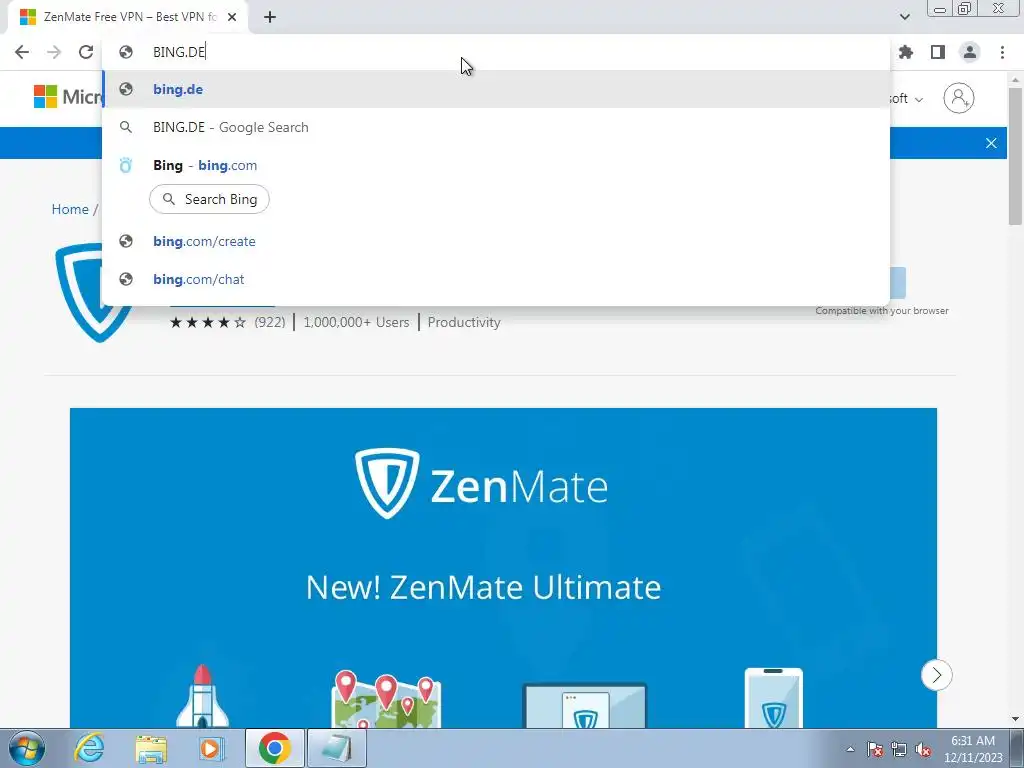The width and height of the screenshot is (1024, 768).
Task: Click the (922) ratings count
Action: (270, 322)
